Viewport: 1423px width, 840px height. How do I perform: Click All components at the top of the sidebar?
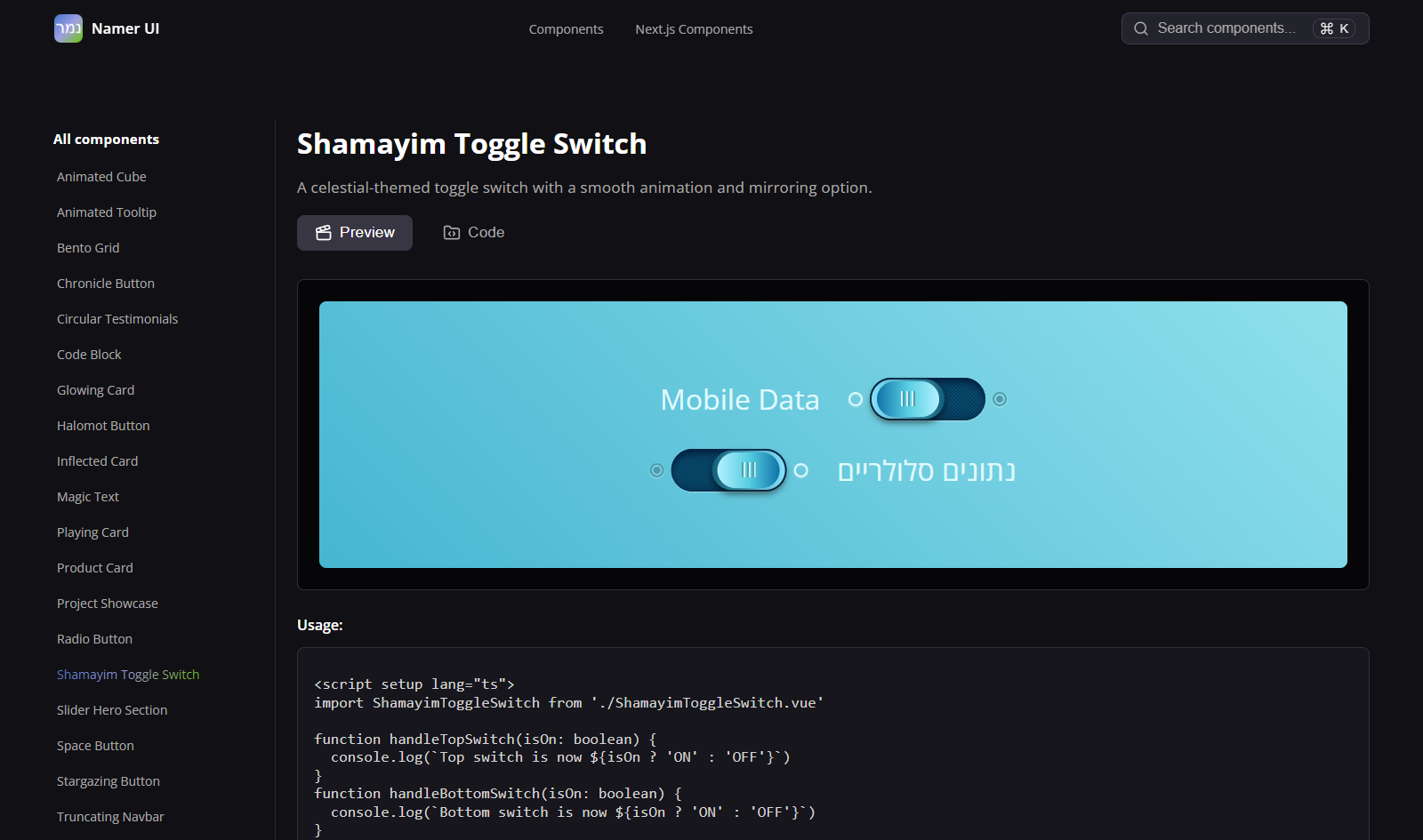tap(106, 139)
